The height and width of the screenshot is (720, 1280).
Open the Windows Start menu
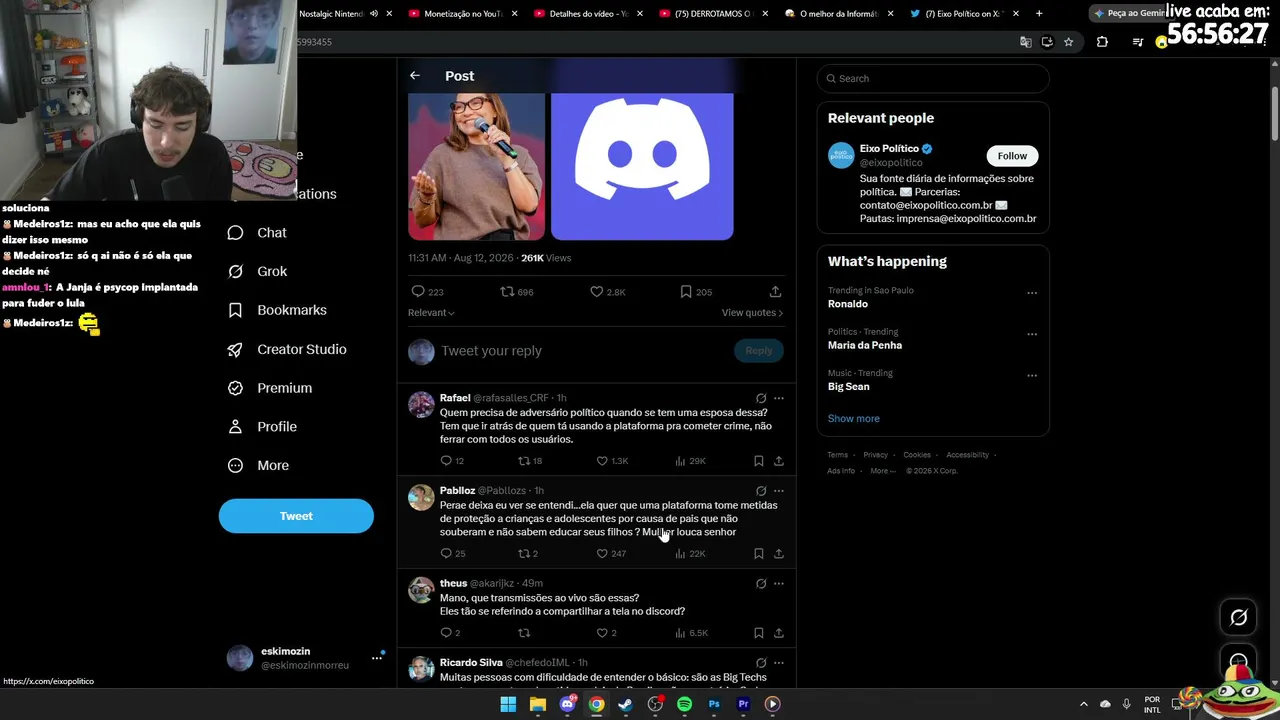(508, 704)
